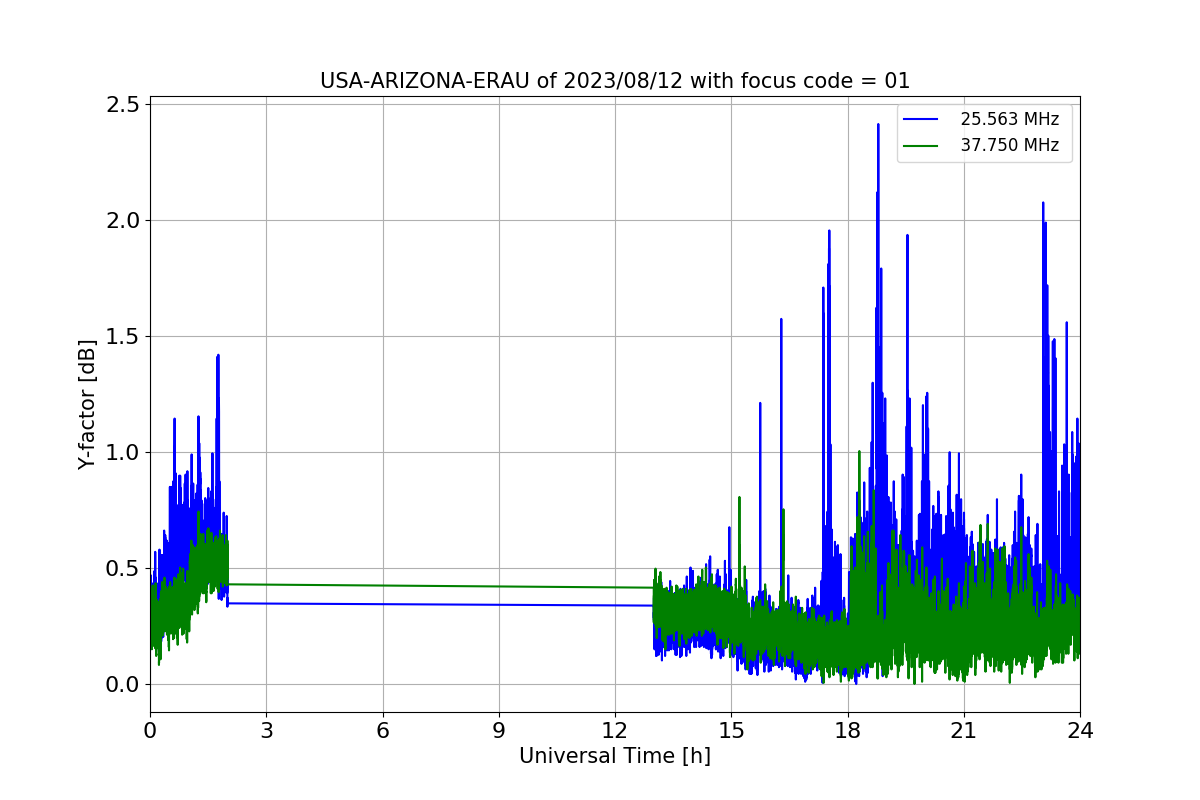Click the tallest blue peak near 2.4 dB
Viewport: 1200px width, 800px height.
[x=878, y=126]
